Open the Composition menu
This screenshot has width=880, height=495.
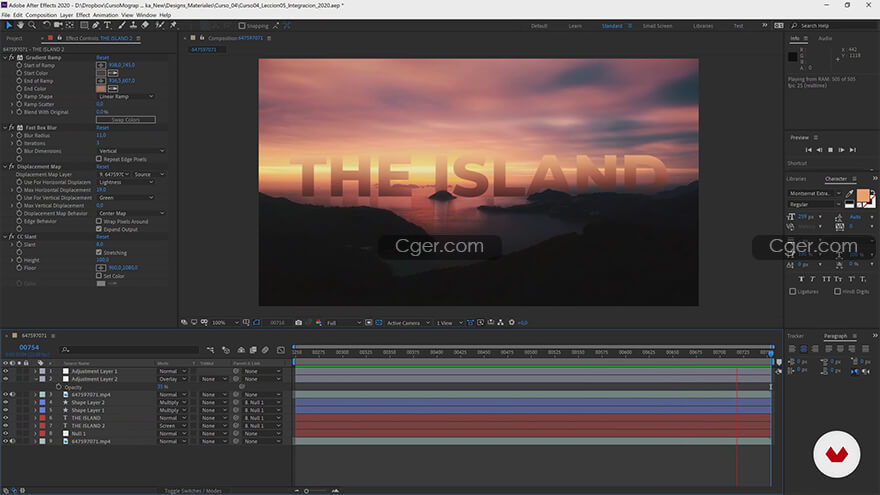tap(41, 15)
